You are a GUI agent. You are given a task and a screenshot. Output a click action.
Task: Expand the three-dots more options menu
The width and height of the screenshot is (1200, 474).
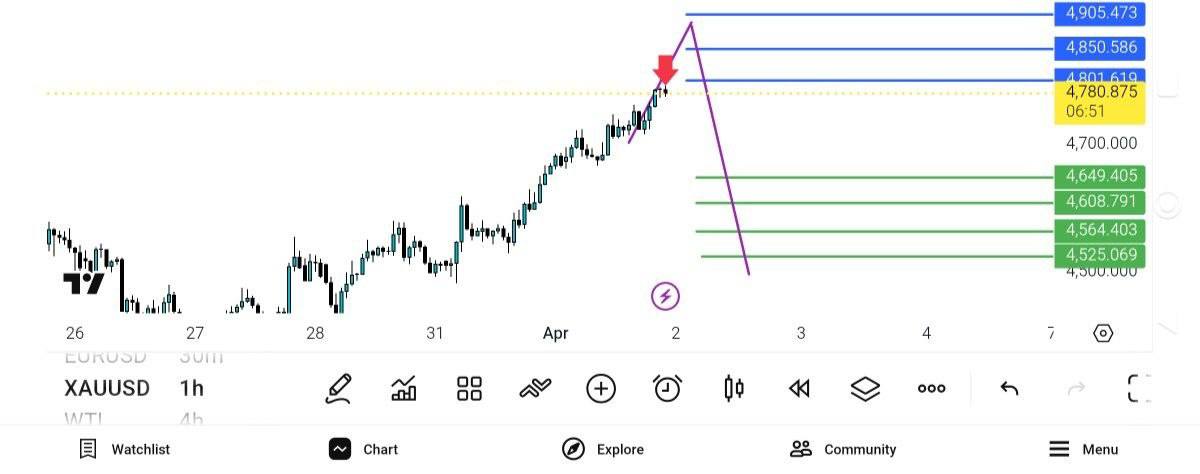coord(931,389)
